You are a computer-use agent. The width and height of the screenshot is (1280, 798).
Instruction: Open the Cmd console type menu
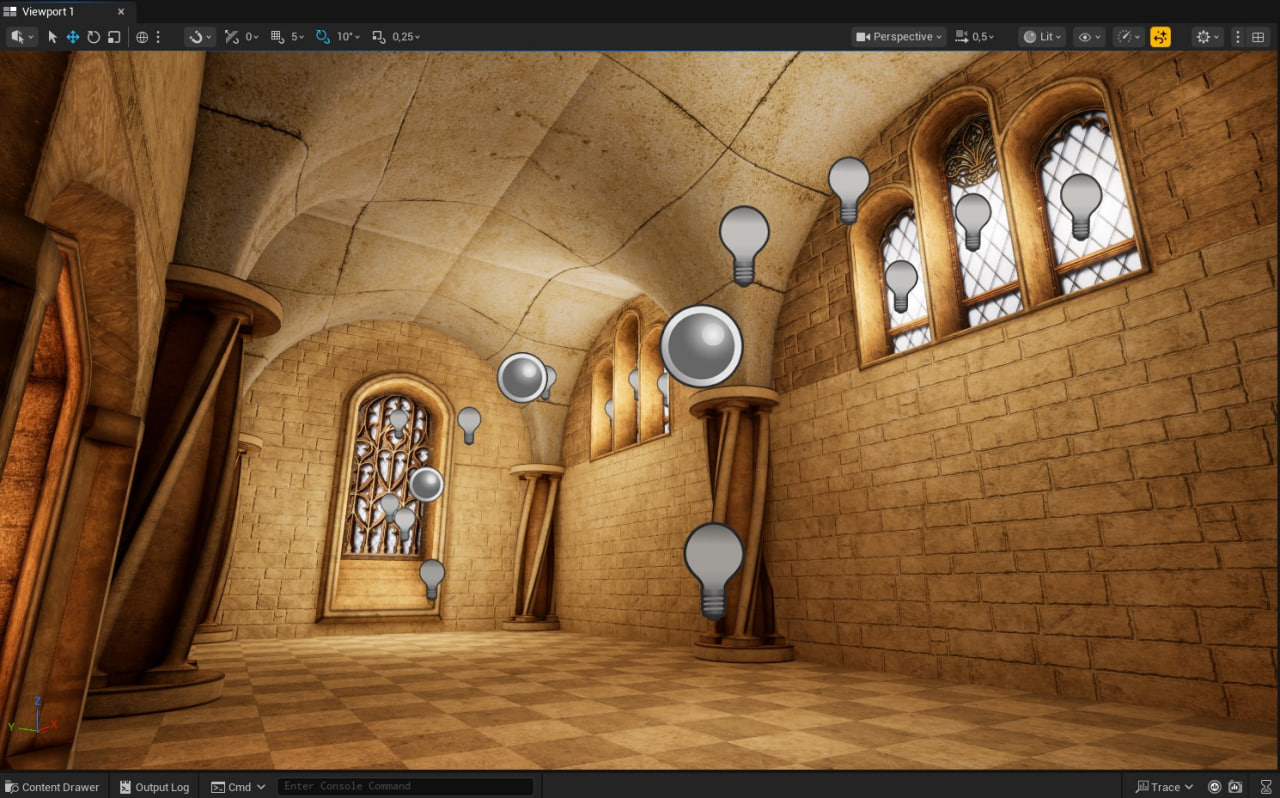click(x=238, y=787)
